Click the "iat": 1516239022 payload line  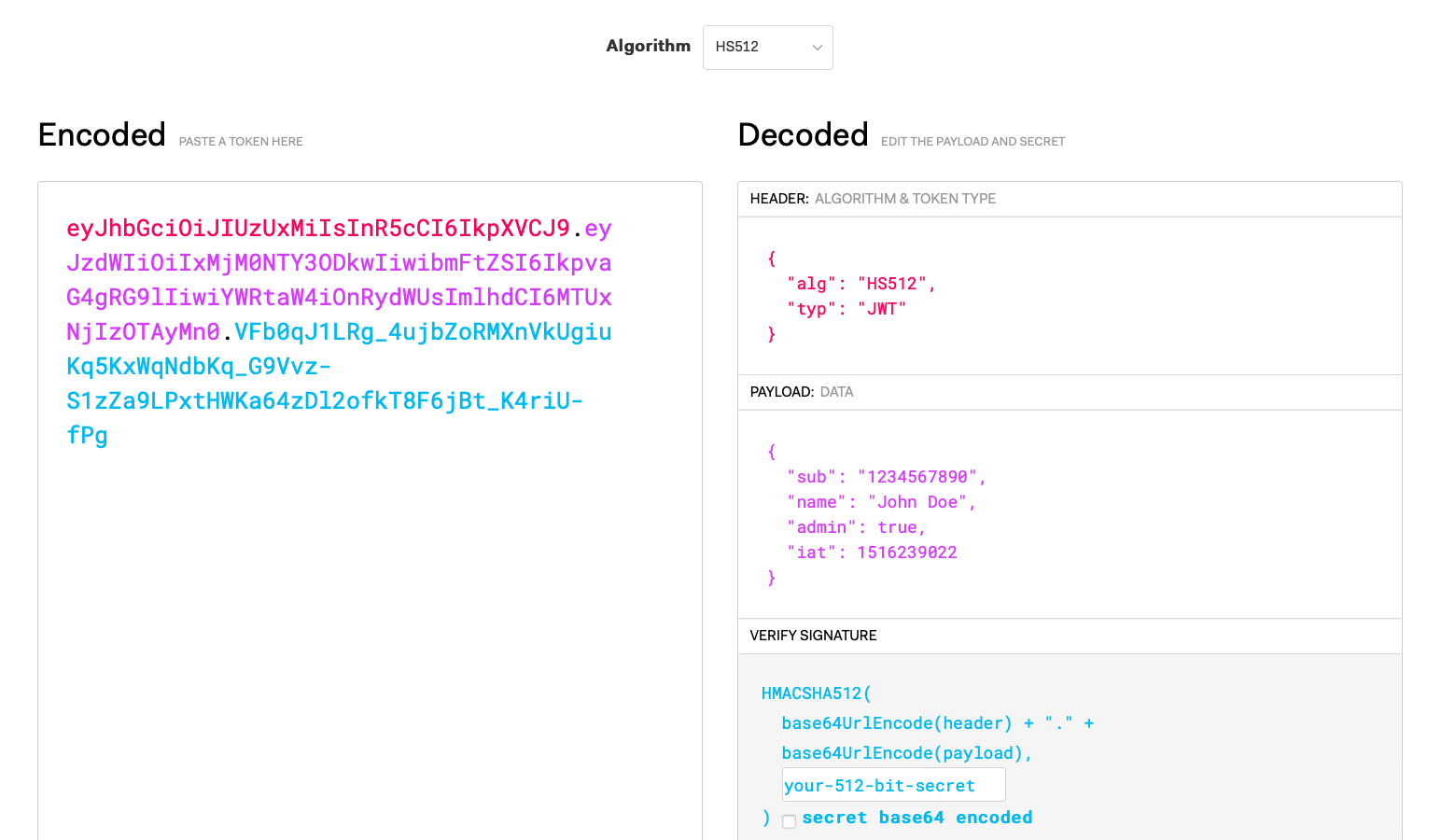(872, 553)
